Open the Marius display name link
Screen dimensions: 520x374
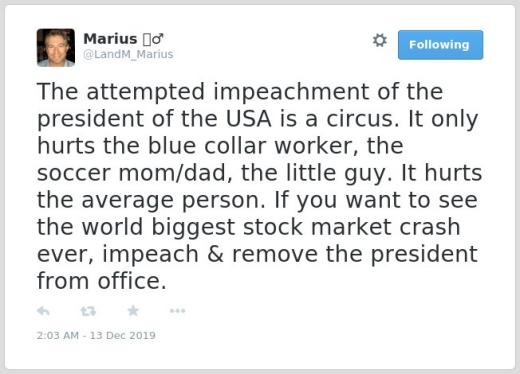110,39
